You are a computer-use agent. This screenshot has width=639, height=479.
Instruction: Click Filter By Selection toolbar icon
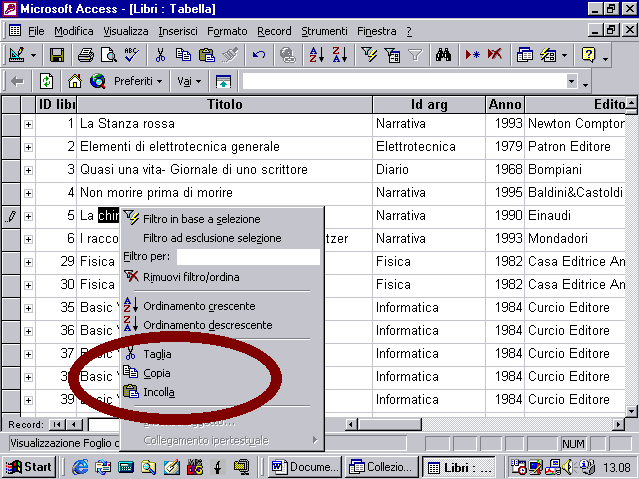pyautogui.click(x=369, y=55)
